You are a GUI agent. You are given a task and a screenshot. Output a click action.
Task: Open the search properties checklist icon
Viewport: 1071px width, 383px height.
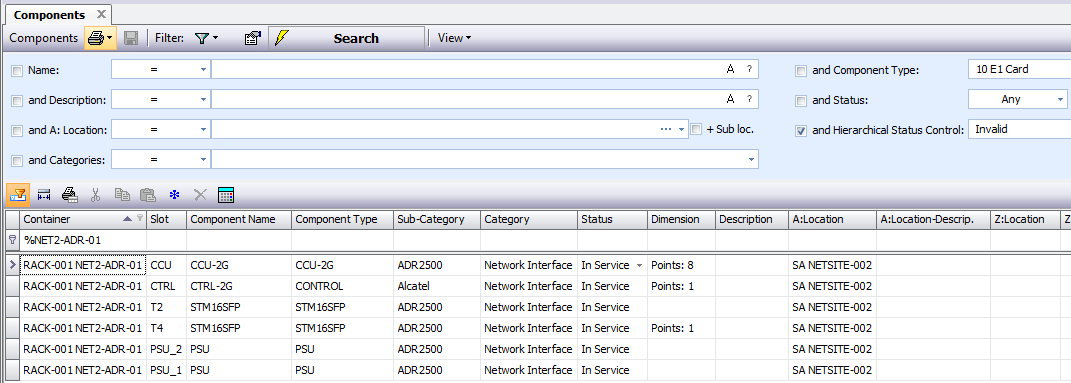click(x=253, y=38)
